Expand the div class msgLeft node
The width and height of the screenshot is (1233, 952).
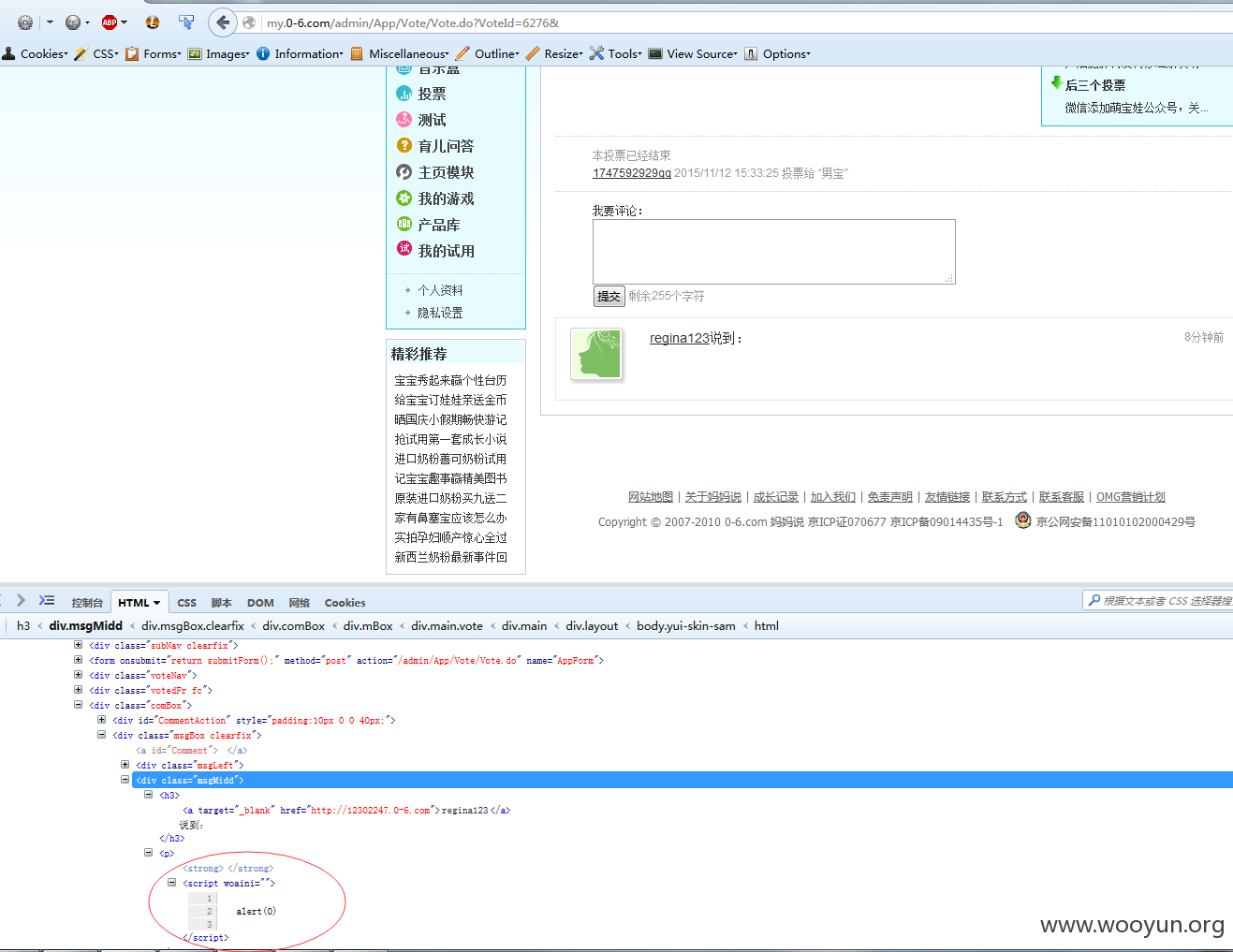(125, 765)
